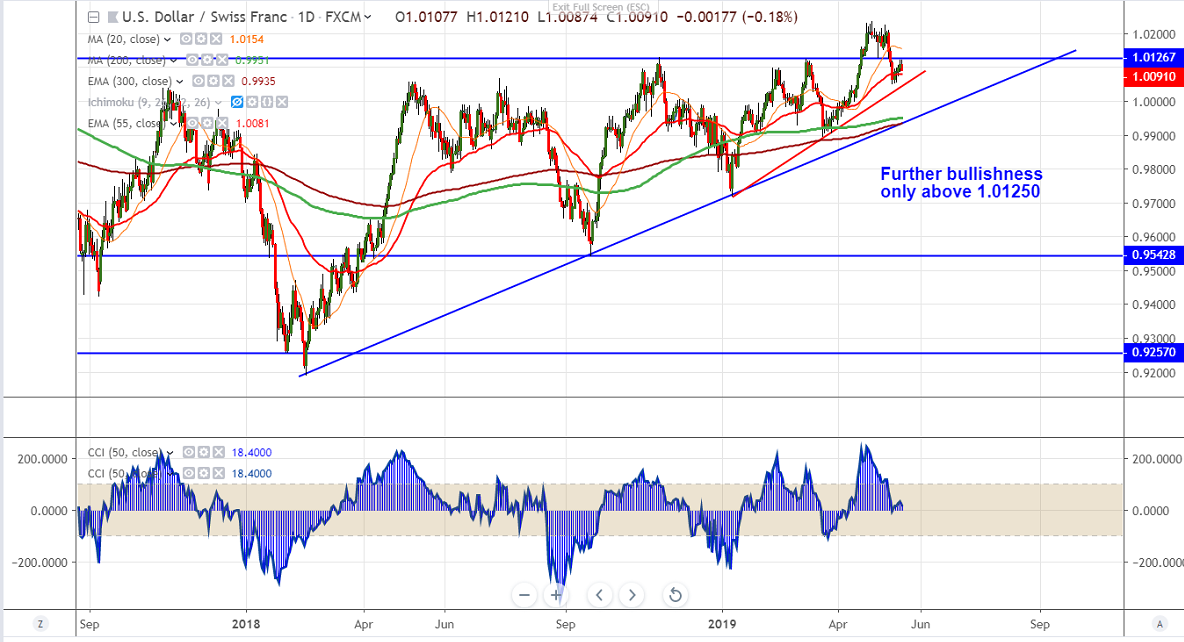1184x642 pixels.
Task: Select the 0.95428 price line label
Action: pyautogui.click(x=1153, y=255)
